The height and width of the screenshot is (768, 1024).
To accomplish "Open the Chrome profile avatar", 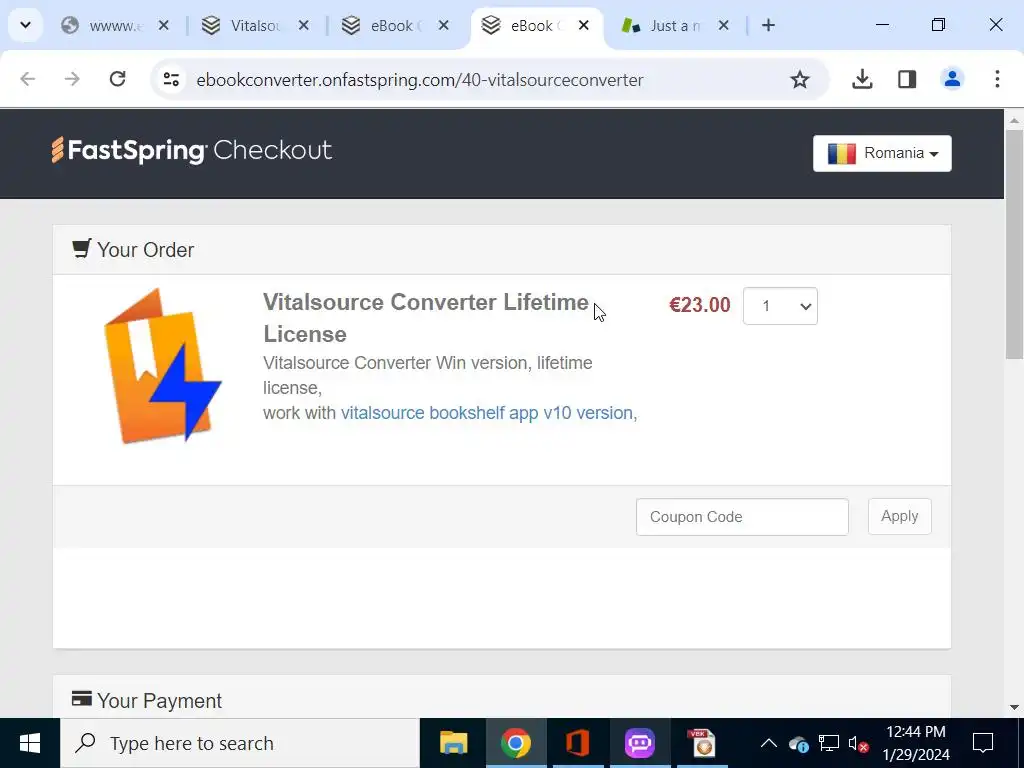I will pyautogui.click(x=952, y=80).
